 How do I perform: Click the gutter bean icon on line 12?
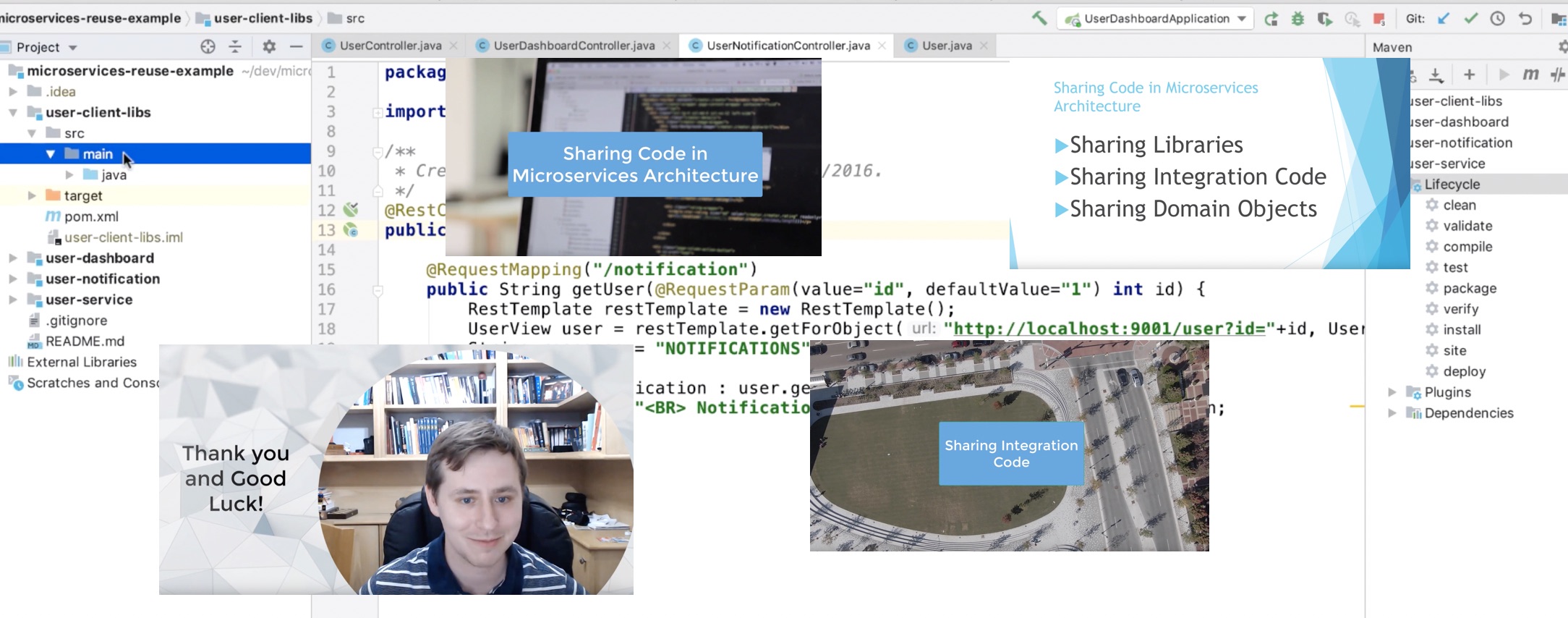351,210
